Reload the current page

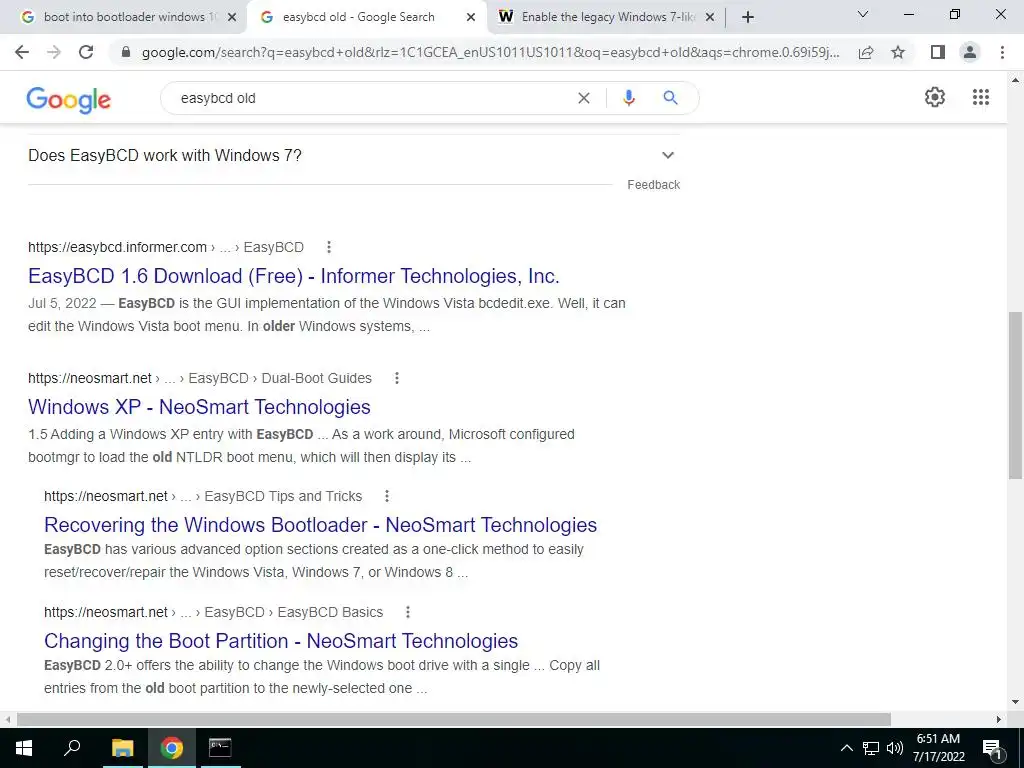[86, 52]
